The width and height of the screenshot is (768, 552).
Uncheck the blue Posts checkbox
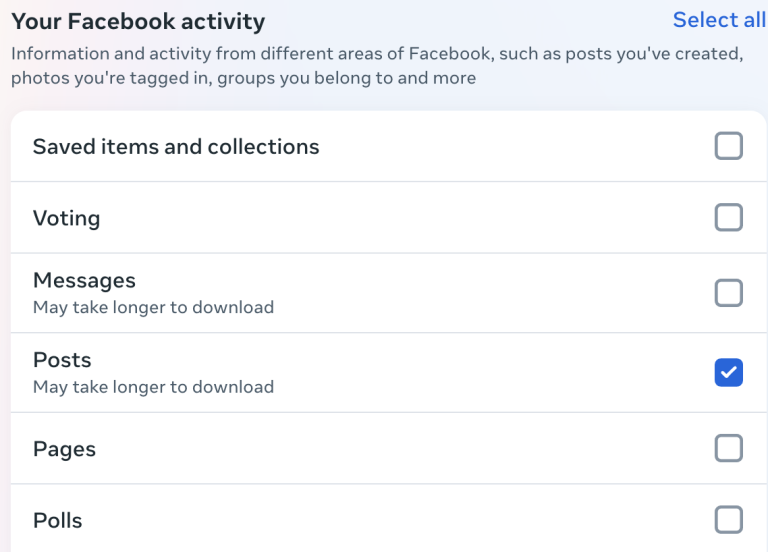(728, 373)
